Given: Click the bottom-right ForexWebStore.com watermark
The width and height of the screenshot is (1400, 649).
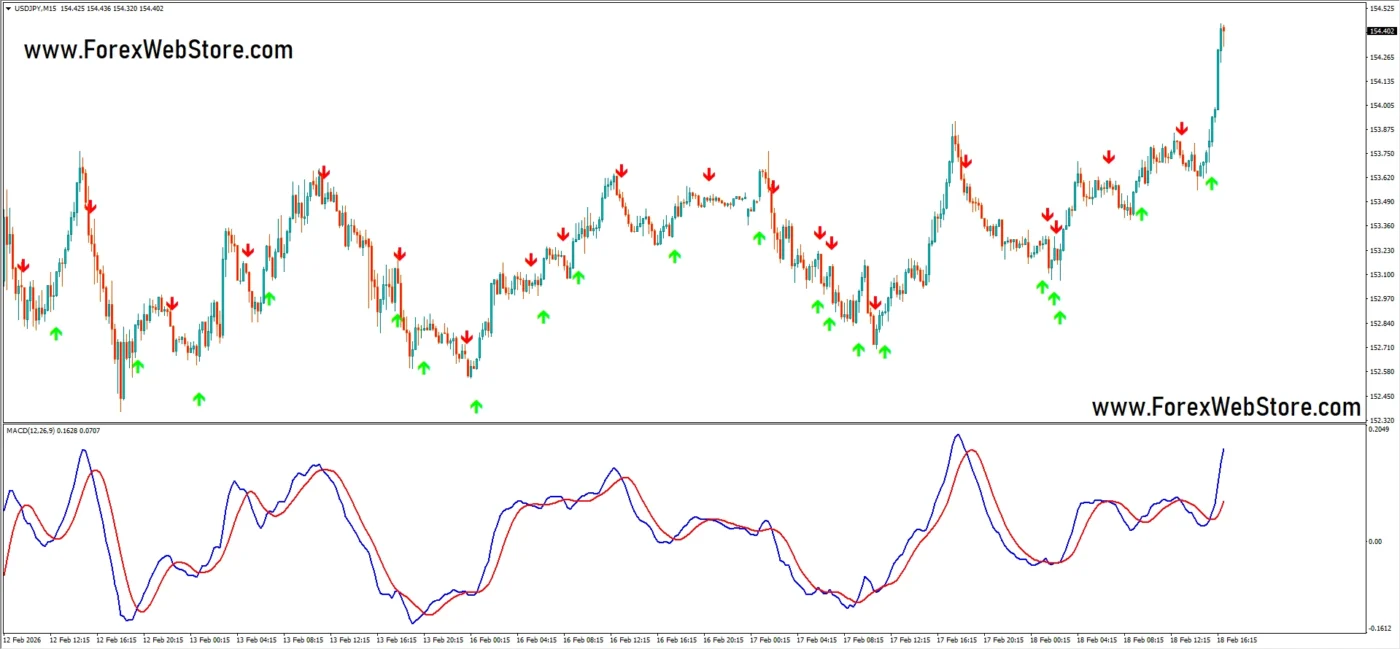Looking at the screenshot, I should pyautogui.click(x=1226, y=407).
